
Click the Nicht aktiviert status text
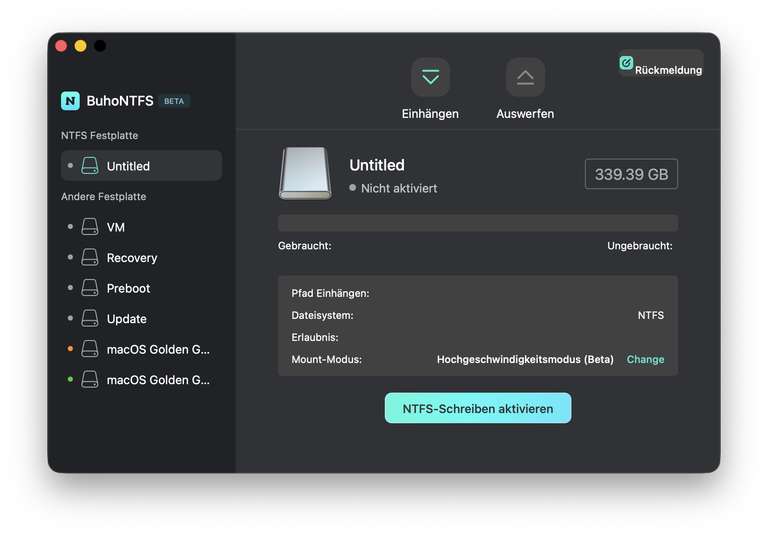(399, 188)
